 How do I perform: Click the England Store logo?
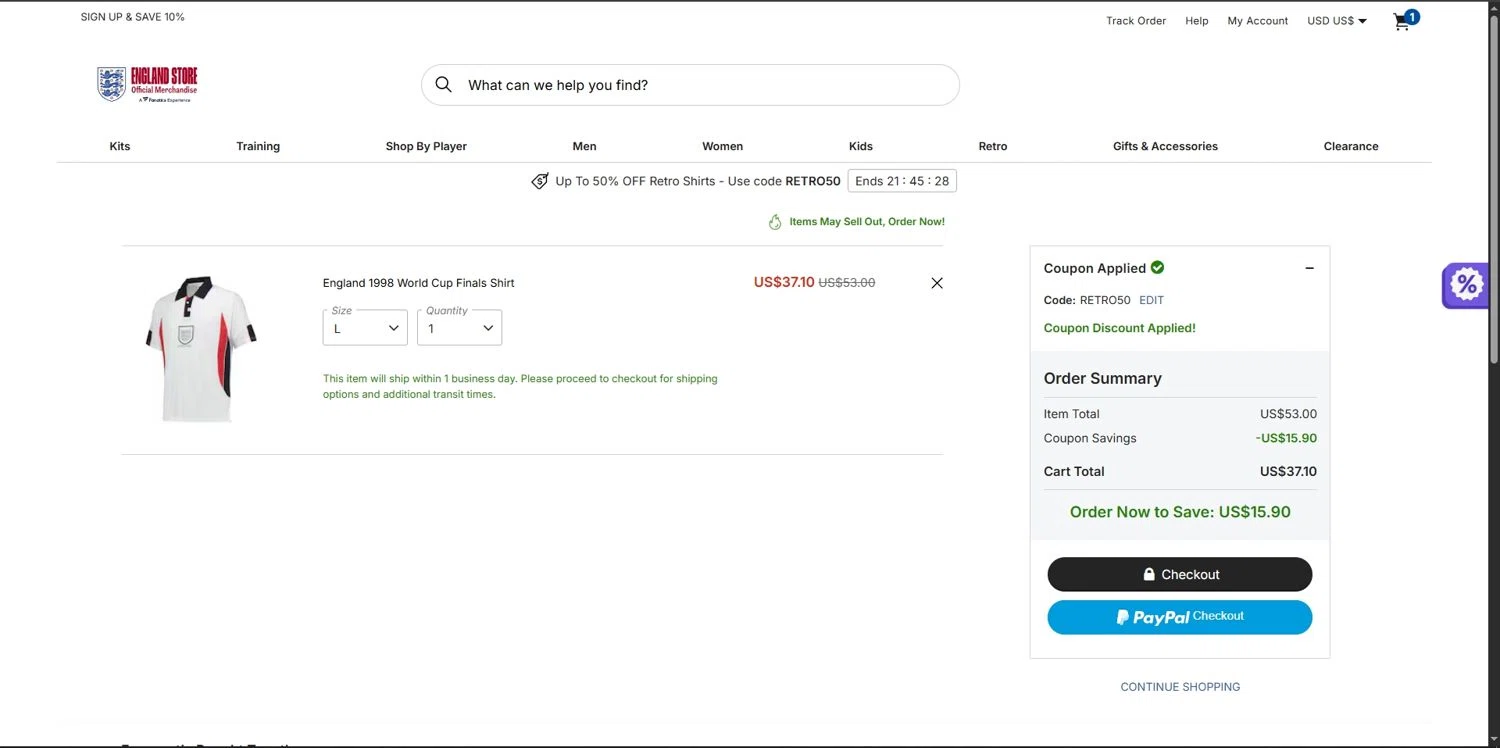(147, 85)
